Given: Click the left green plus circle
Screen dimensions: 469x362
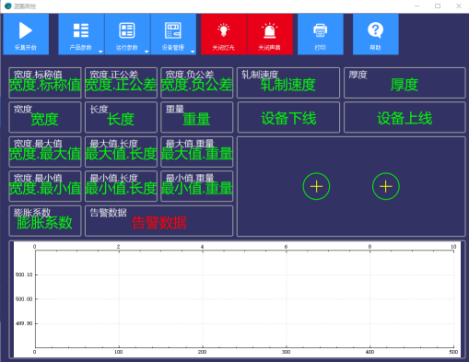Looking at the screenshot, I should click(316, 186).
